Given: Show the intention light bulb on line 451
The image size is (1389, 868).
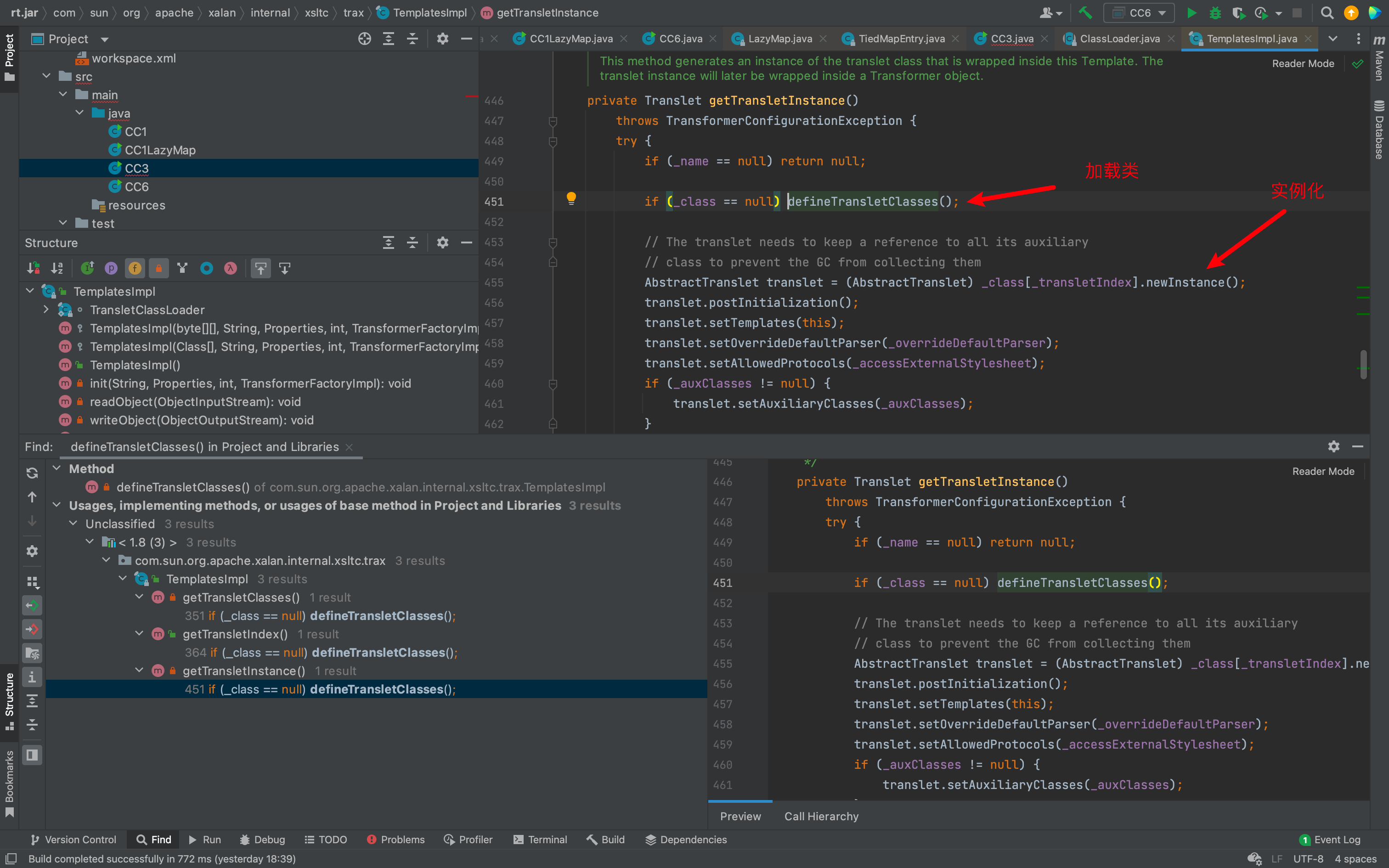Looking at the screenshot, I should pyautogui.click(x=571, y=198).
